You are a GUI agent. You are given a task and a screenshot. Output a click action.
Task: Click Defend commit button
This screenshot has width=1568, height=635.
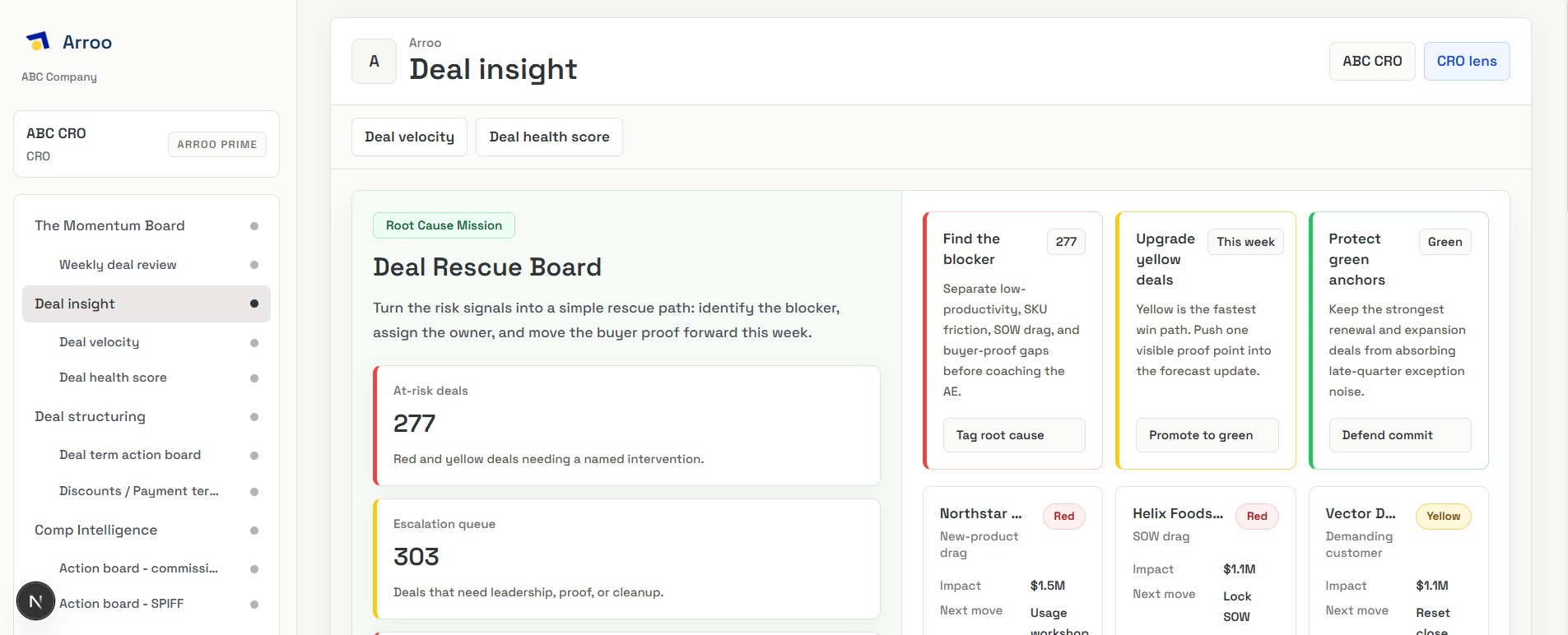point(1400,435)
